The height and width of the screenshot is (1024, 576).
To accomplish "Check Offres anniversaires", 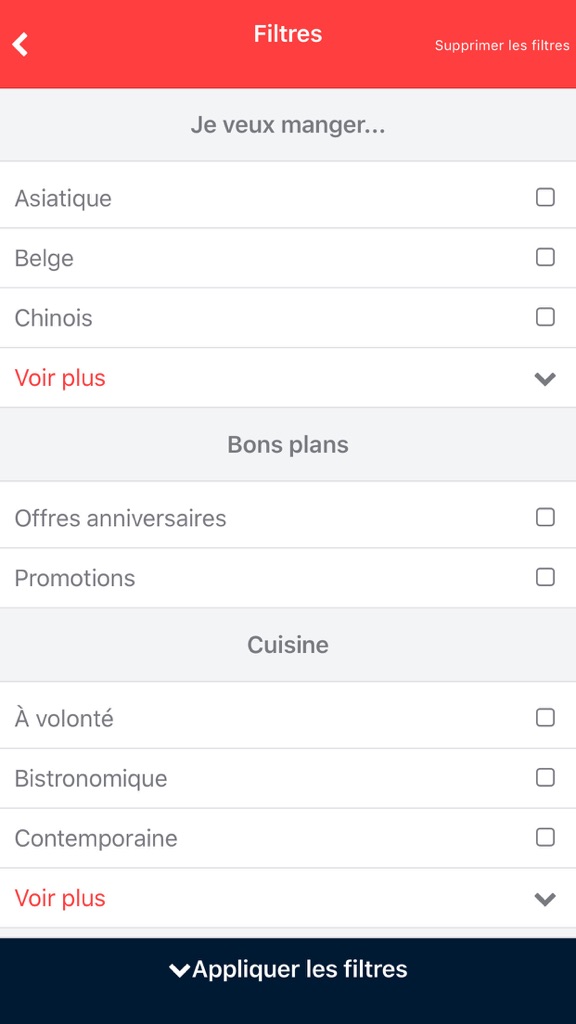I will tap(545, 517).
